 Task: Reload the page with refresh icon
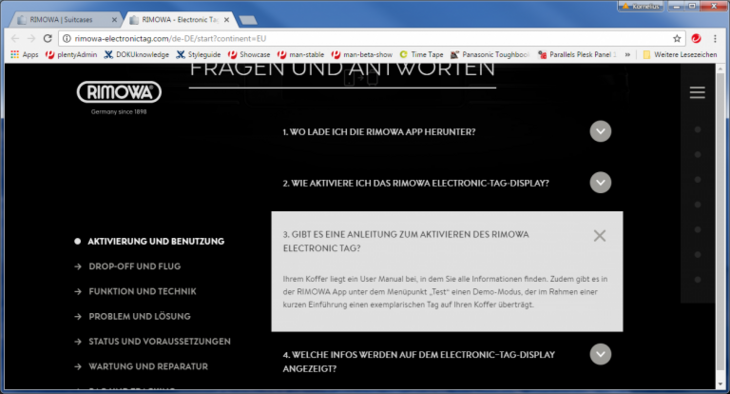47,38
